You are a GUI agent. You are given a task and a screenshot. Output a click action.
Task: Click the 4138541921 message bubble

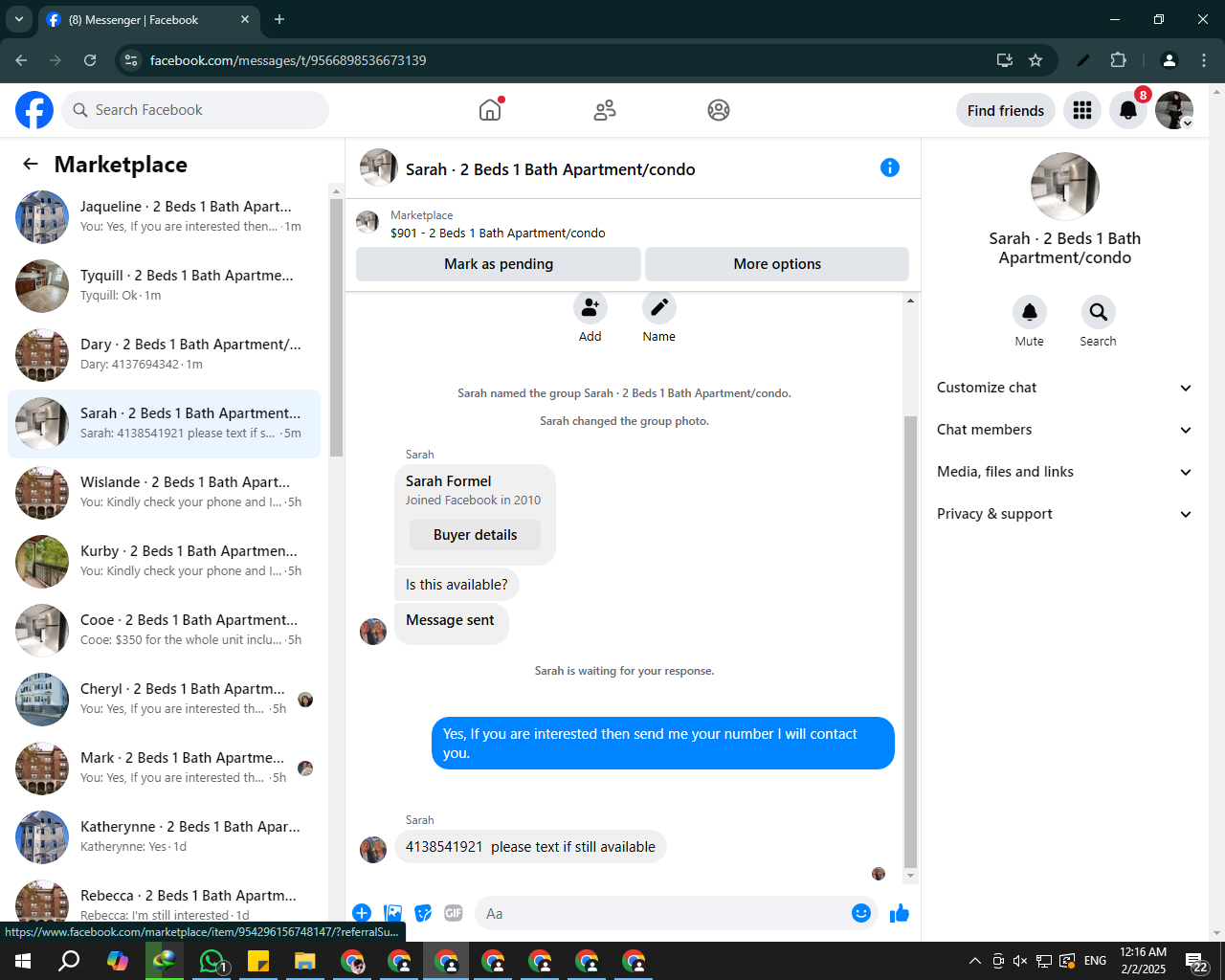530,847
